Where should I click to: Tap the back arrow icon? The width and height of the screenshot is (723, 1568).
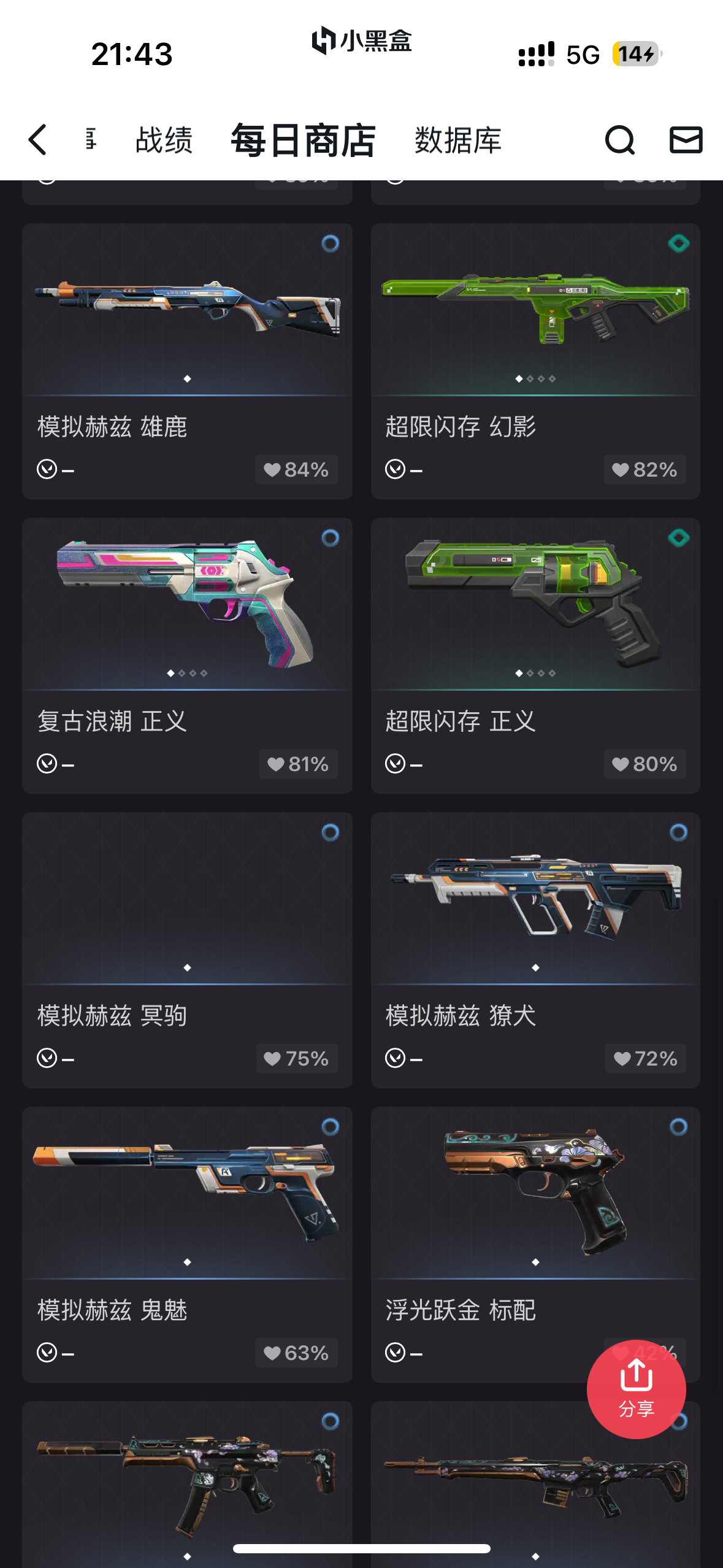click(x=38, y=140)
